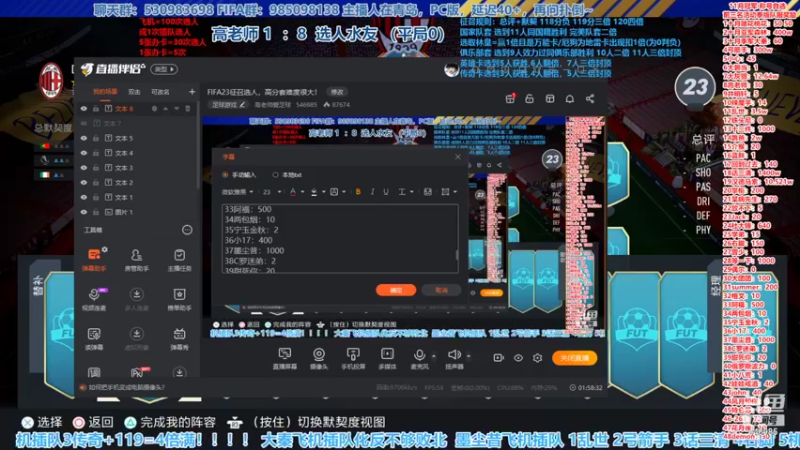Image resolution: width=800 pixels, height=450 pixels.
Task: Open the settings gear near 关闭直播
Action: coord(538,358)
